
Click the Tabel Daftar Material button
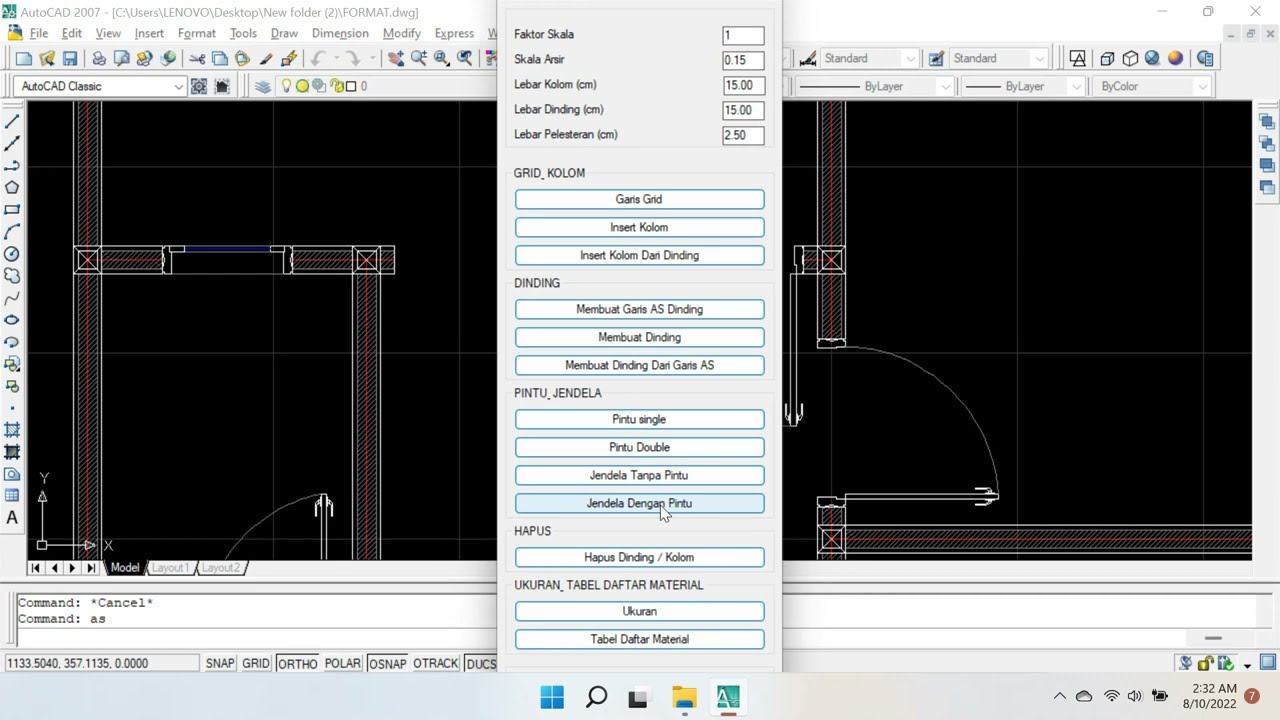639,639
